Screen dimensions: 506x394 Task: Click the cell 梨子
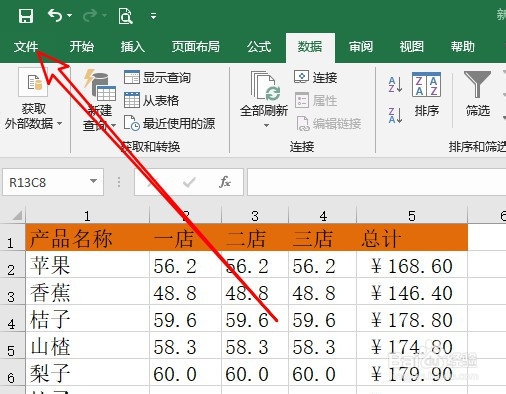tap(87, 373)
